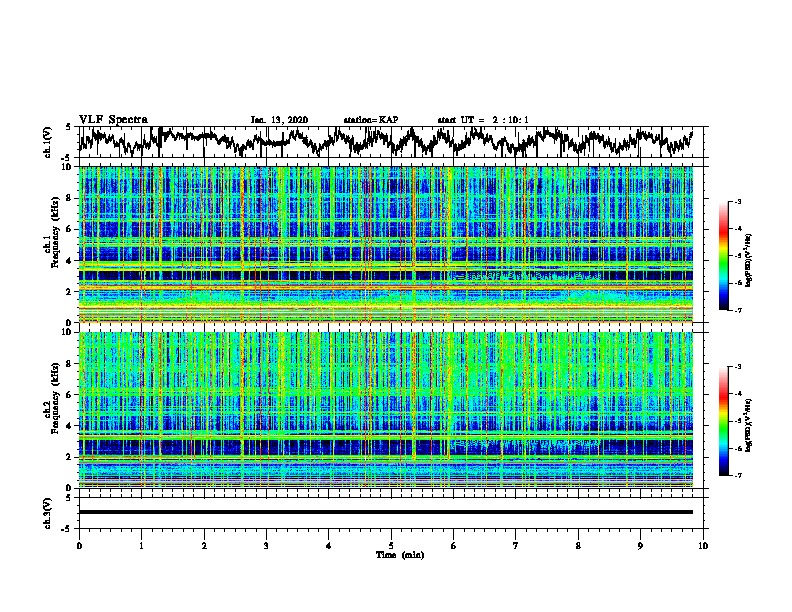This screenshot has height=612, width=792.
Task: Click the flat black ch.3 trace line
Action: (386, 512)
